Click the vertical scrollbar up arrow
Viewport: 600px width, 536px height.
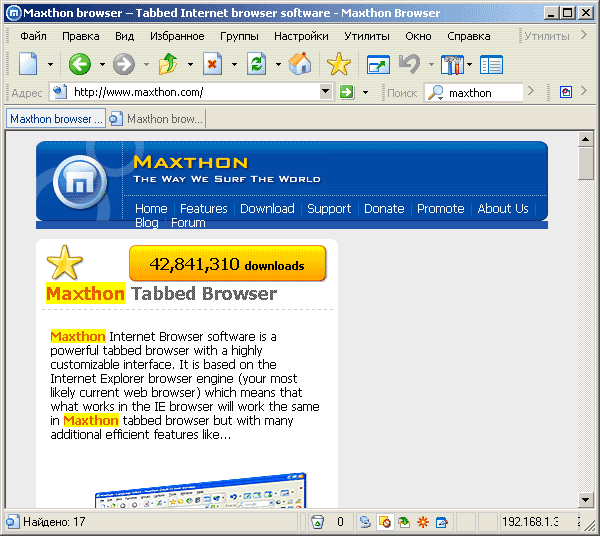(585, 139)
